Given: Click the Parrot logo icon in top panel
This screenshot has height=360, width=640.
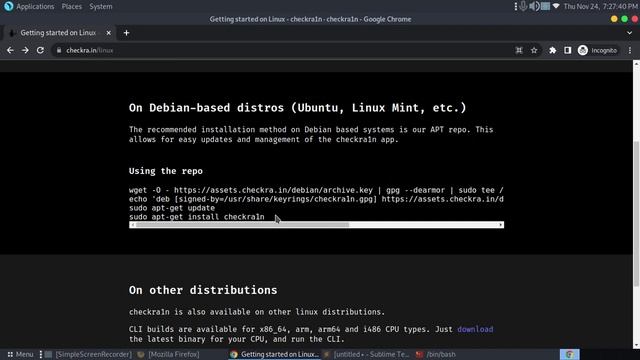Looking at the screenshot, I should tap(9, 6).
